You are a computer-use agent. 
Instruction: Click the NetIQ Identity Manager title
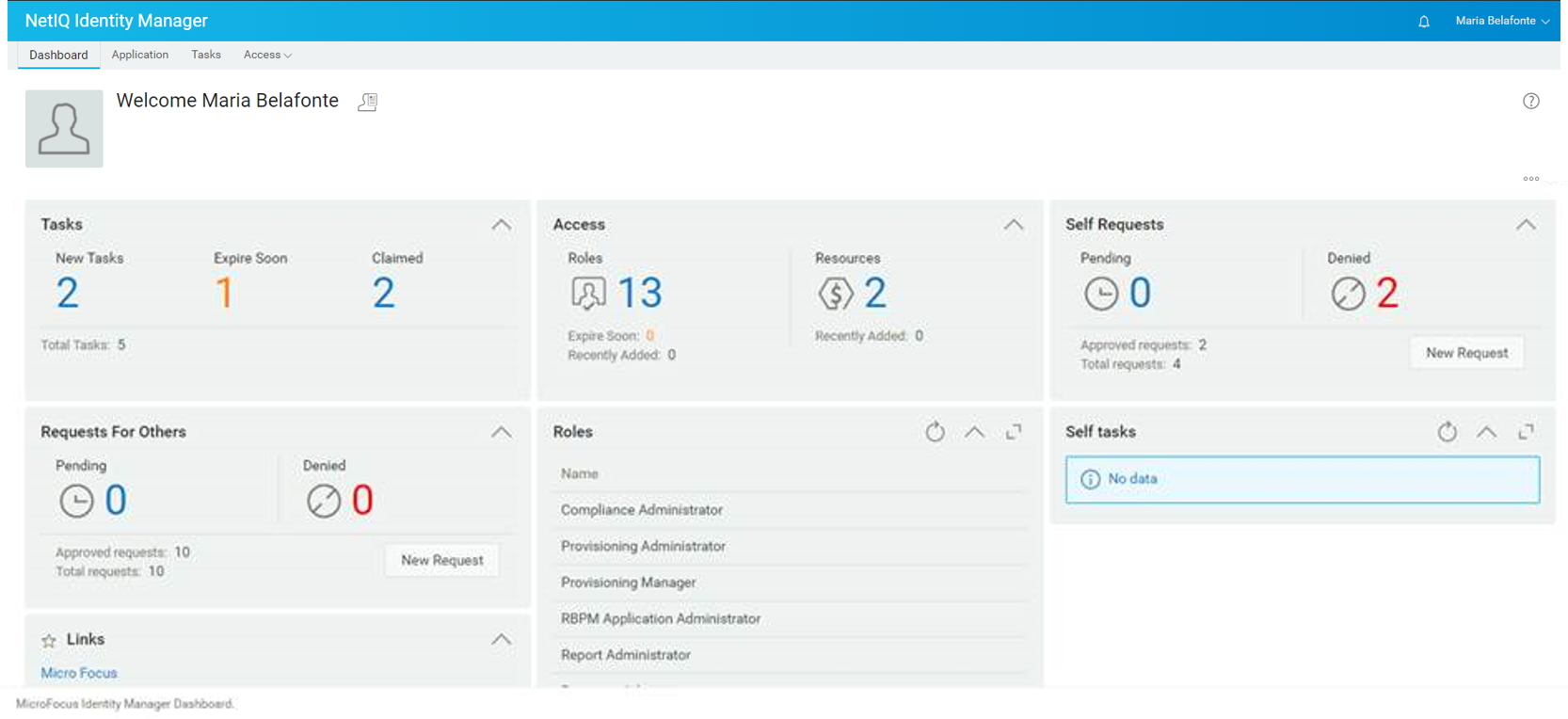pos(117,21)
